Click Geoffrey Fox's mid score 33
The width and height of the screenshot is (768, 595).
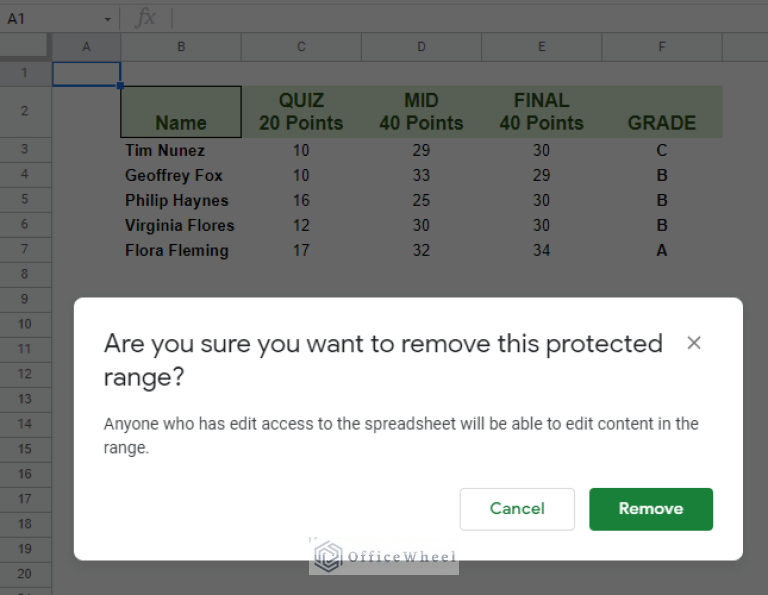click(x=421, y=175)
